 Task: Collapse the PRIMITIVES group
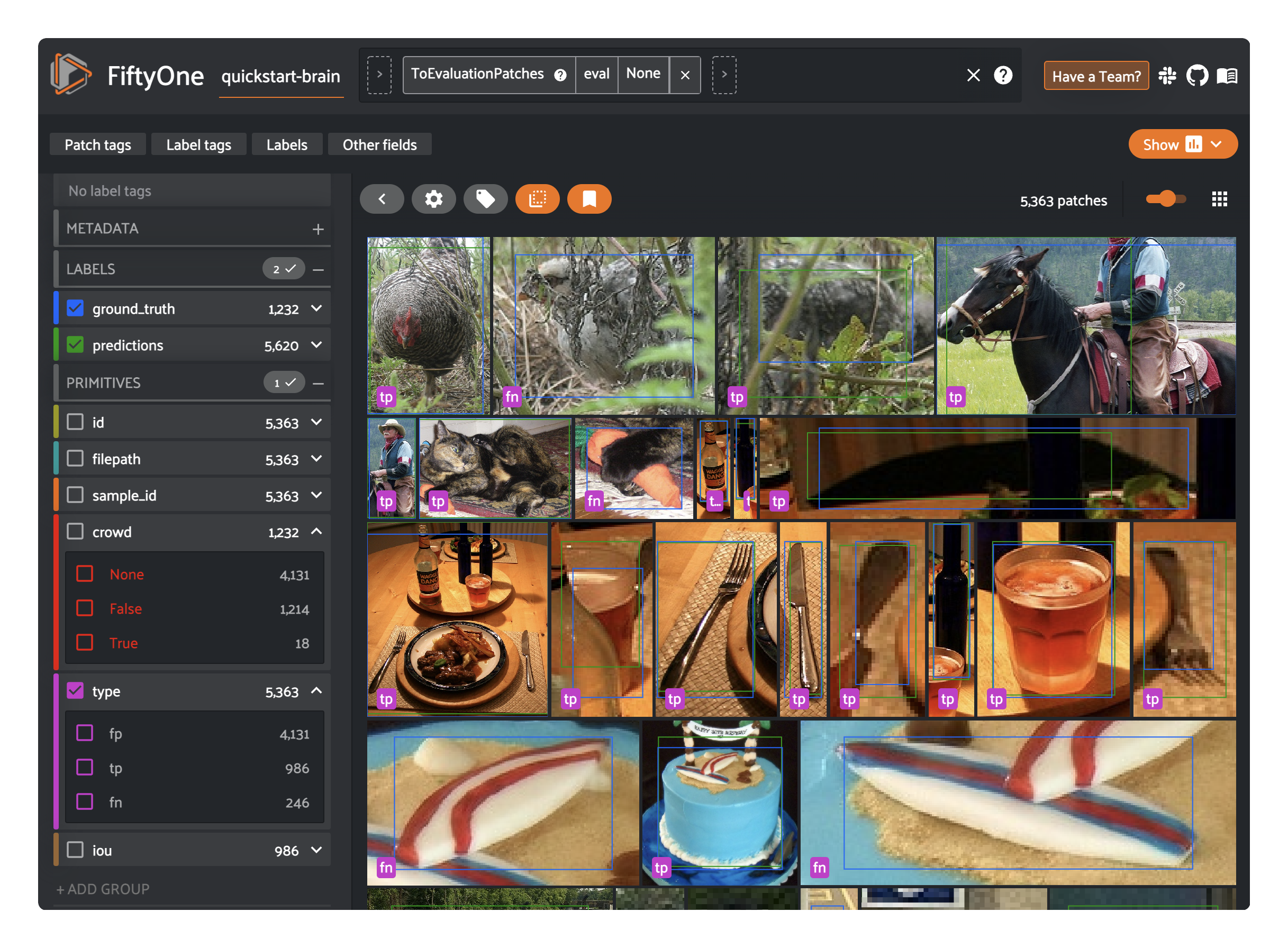pos(318,383)
